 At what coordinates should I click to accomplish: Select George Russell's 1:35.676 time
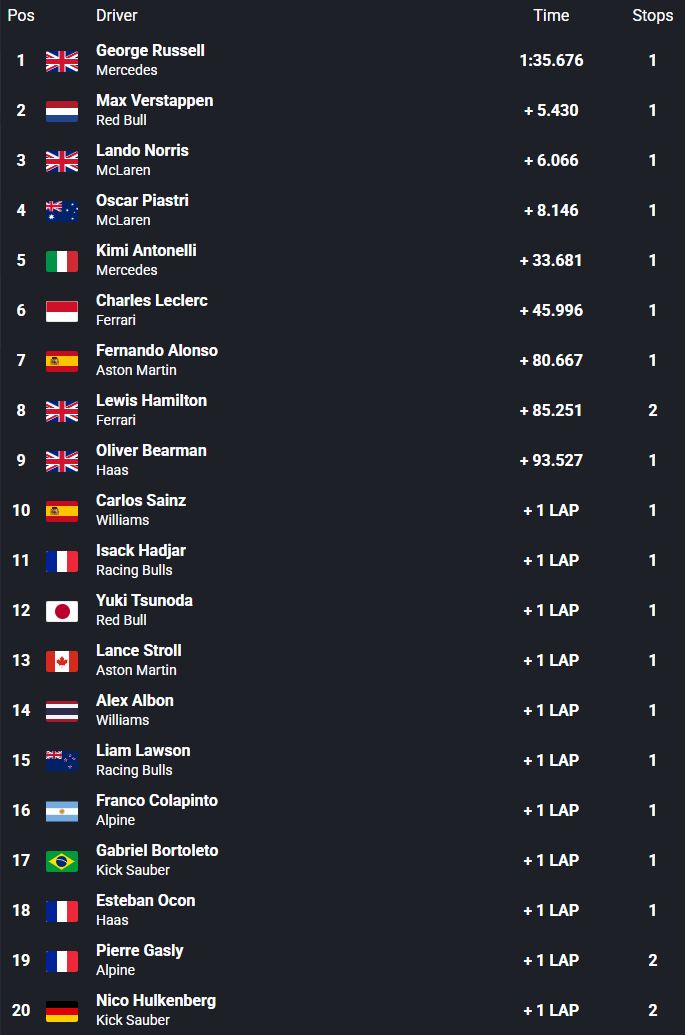pos(551,60)
